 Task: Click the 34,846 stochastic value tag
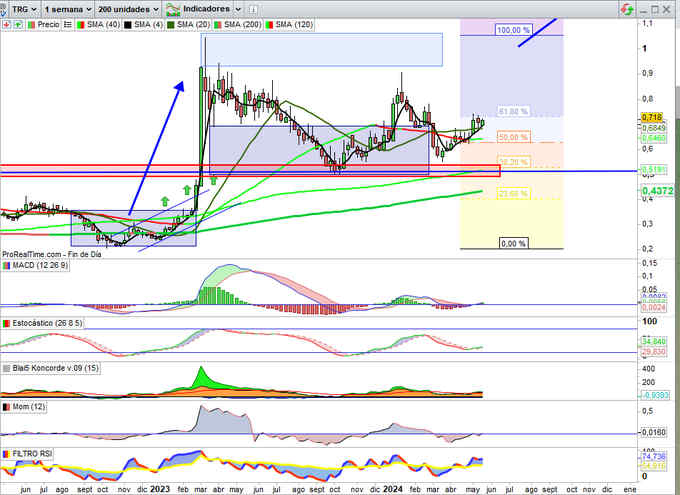point(654,342)
